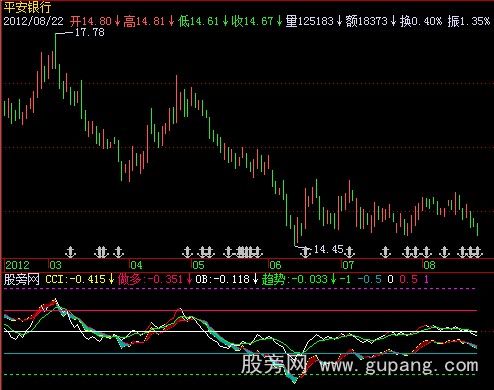Image resolution: width=494 pixels, height=390 pixels.
Task: Click the date 2012/08/22
Action: [x=33, y=21]
